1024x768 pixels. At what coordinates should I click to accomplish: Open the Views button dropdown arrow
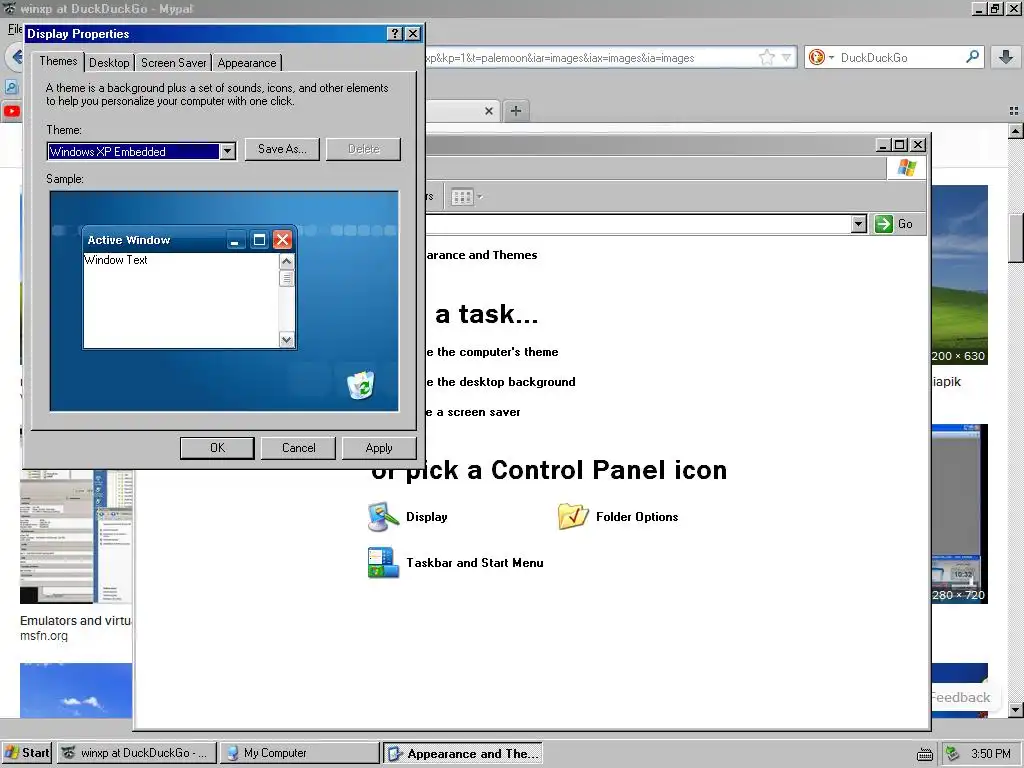pos(480,197)
